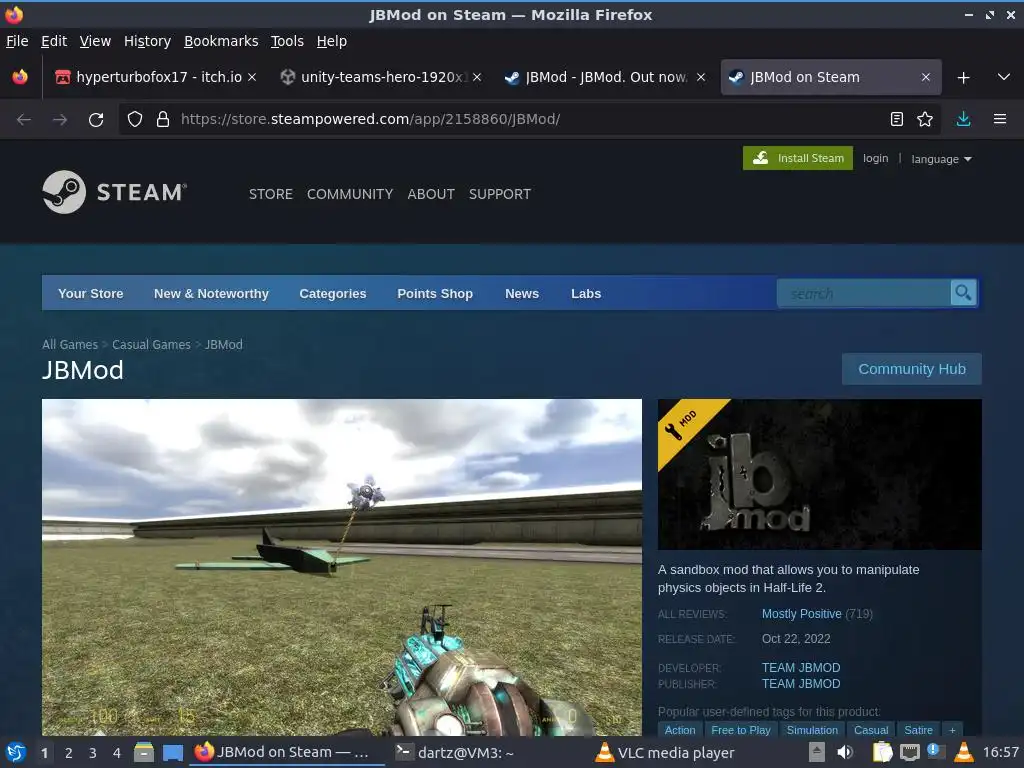
Task: Click the URL address bar
Action: pyautogui.click(x=529, y=119)
